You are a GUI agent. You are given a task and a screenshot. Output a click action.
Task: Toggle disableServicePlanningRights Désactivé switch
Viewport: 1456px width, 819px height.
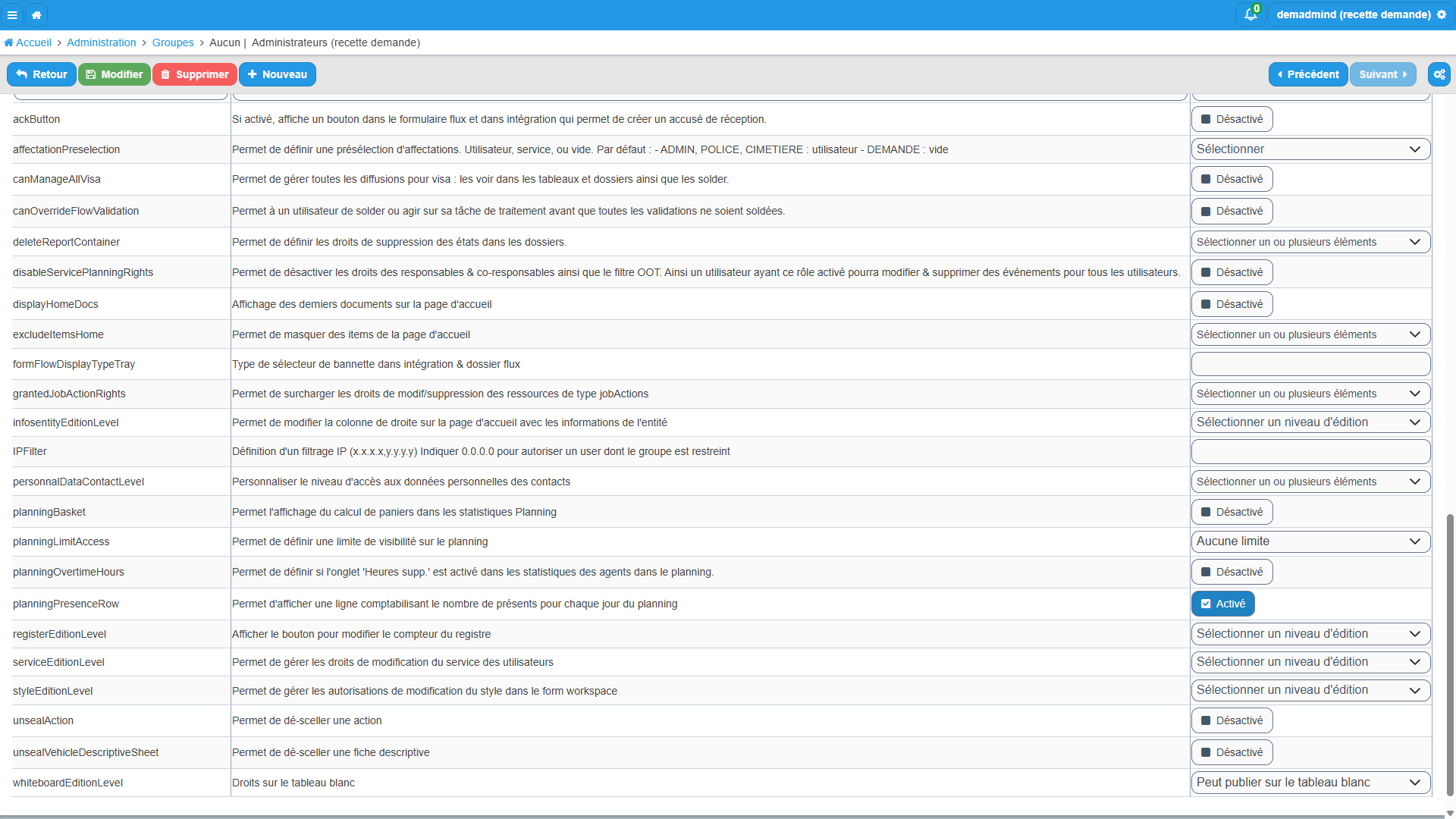(x=1232, y=272)
